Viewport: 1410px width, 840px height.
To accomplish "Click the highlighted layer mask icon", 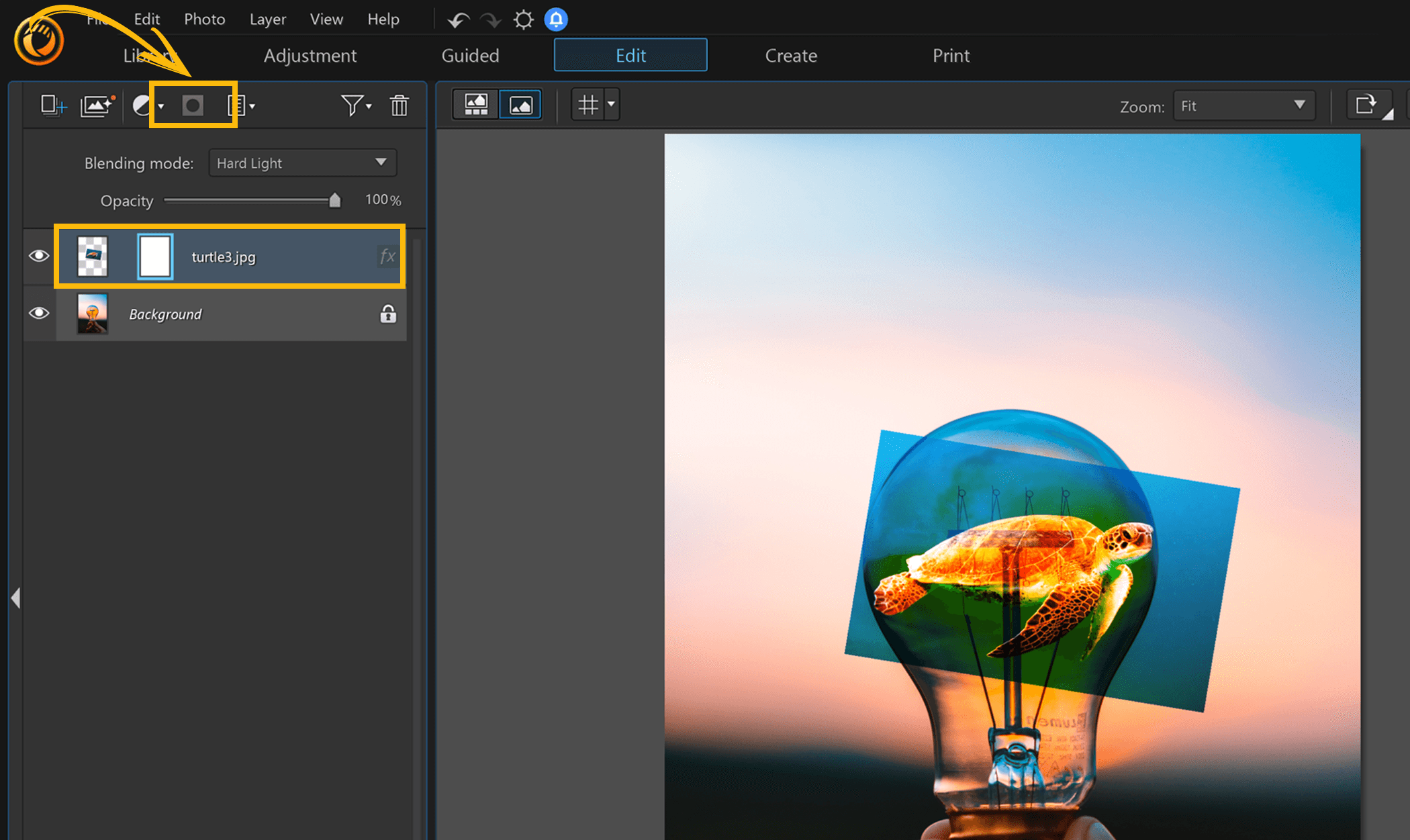I will click(193, 105).
